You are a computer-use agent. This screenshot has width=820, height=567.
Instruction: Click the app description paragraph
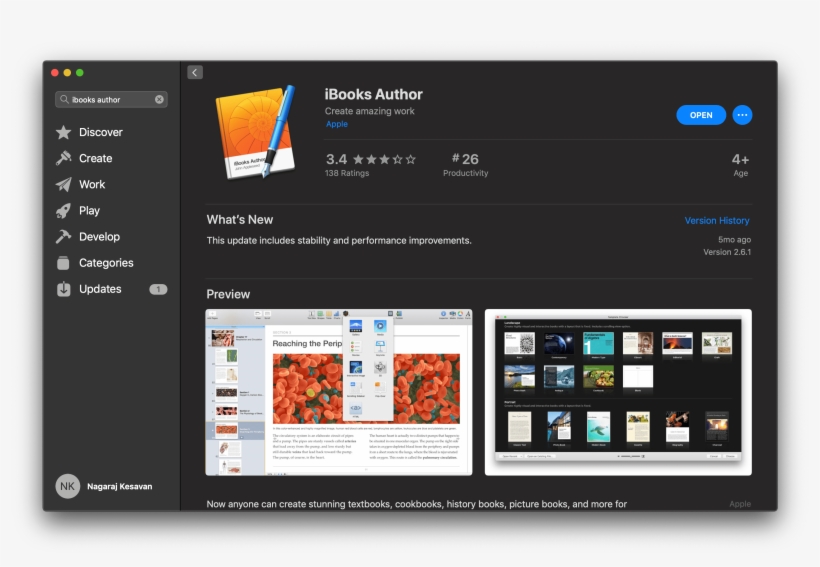[x=416, y=504]
